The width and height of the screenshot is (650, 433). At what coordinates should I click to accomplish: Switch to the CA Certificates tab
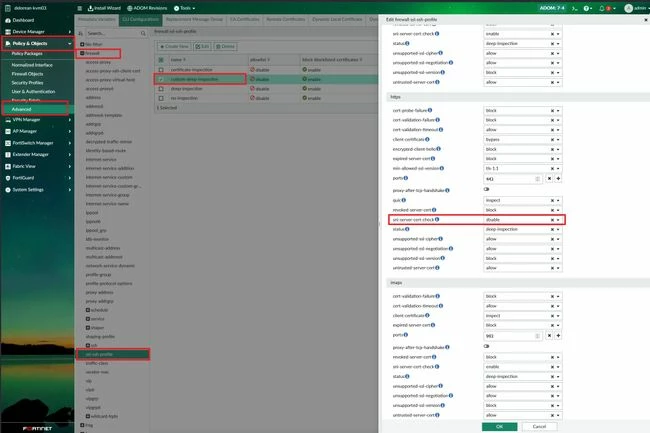(x=245, y=19)
